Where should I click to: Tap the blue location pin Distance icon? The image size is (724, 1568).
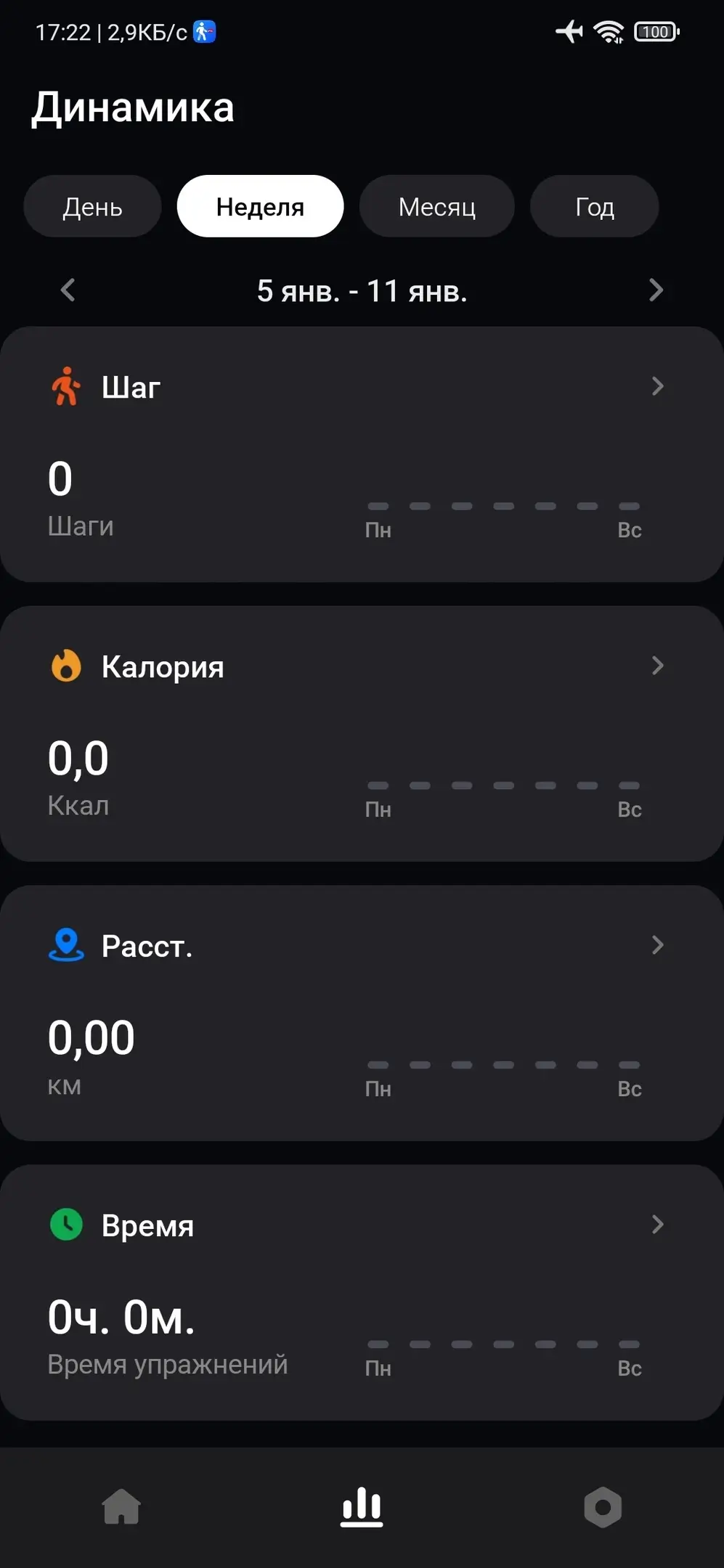[x=66, y=945]
